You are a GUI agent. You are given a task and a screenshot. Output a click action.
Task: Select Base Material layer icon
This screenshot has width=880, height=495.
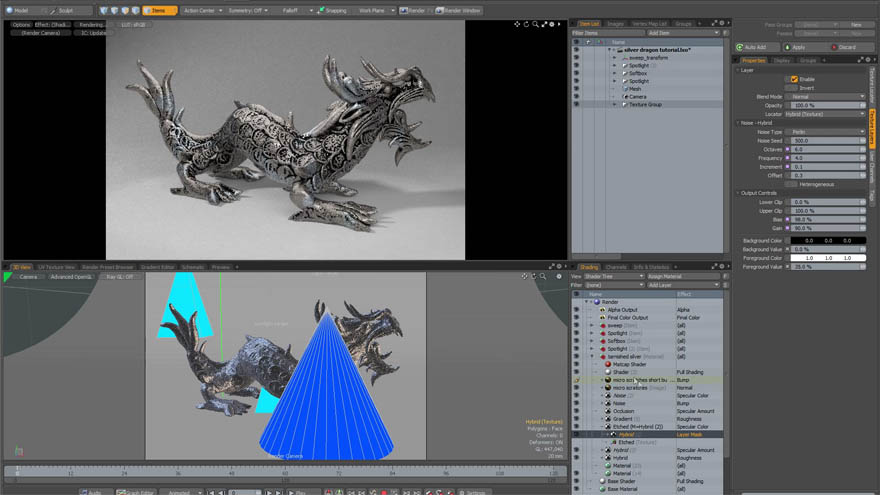(x=602, y=489)
